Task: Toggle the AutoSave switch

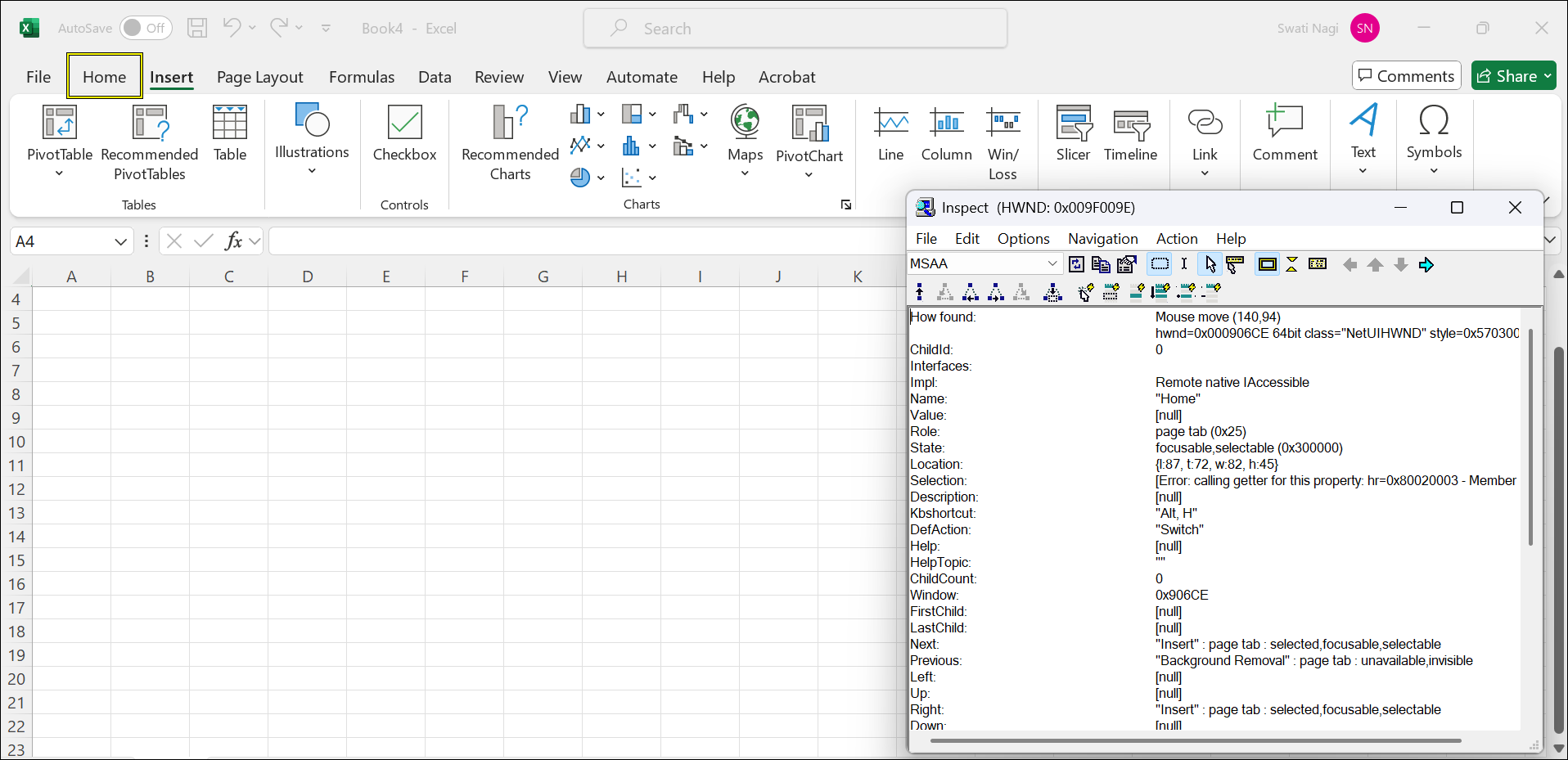Action: coord(146,28)
